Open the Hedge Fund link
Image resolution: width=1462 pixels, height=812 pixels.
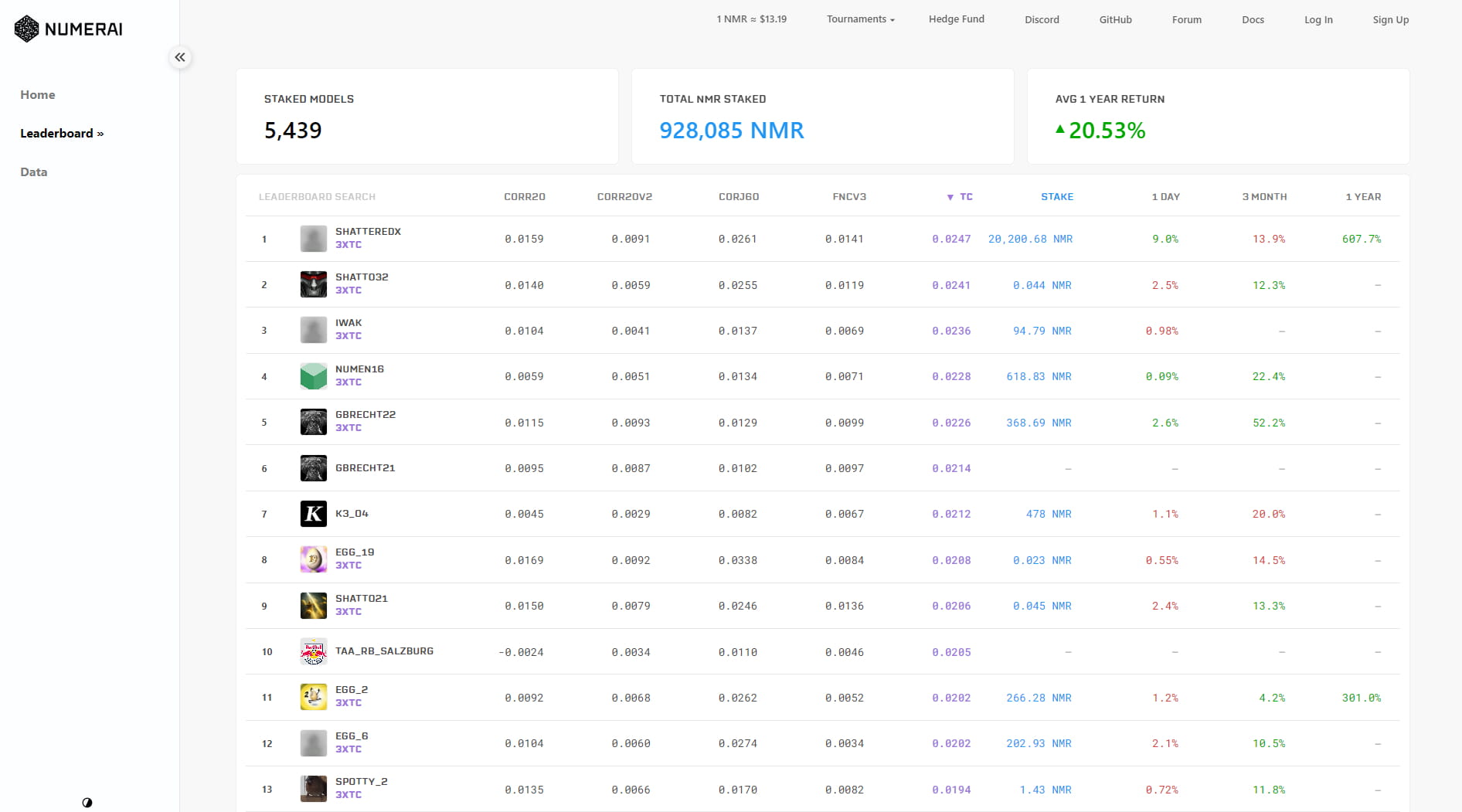point(956,19)
